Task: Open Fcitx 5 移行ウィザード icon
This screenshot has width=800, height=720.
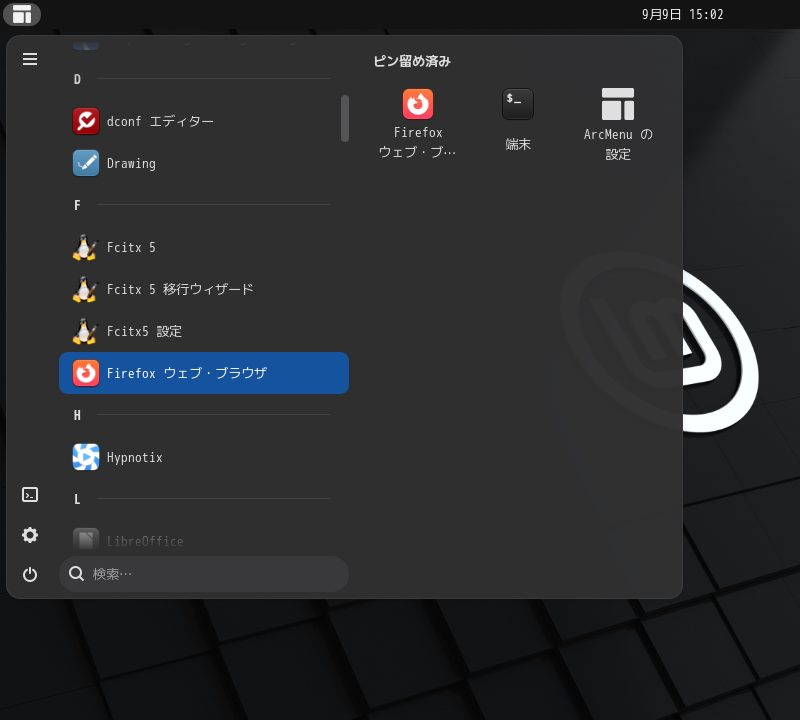Action: 85,289
